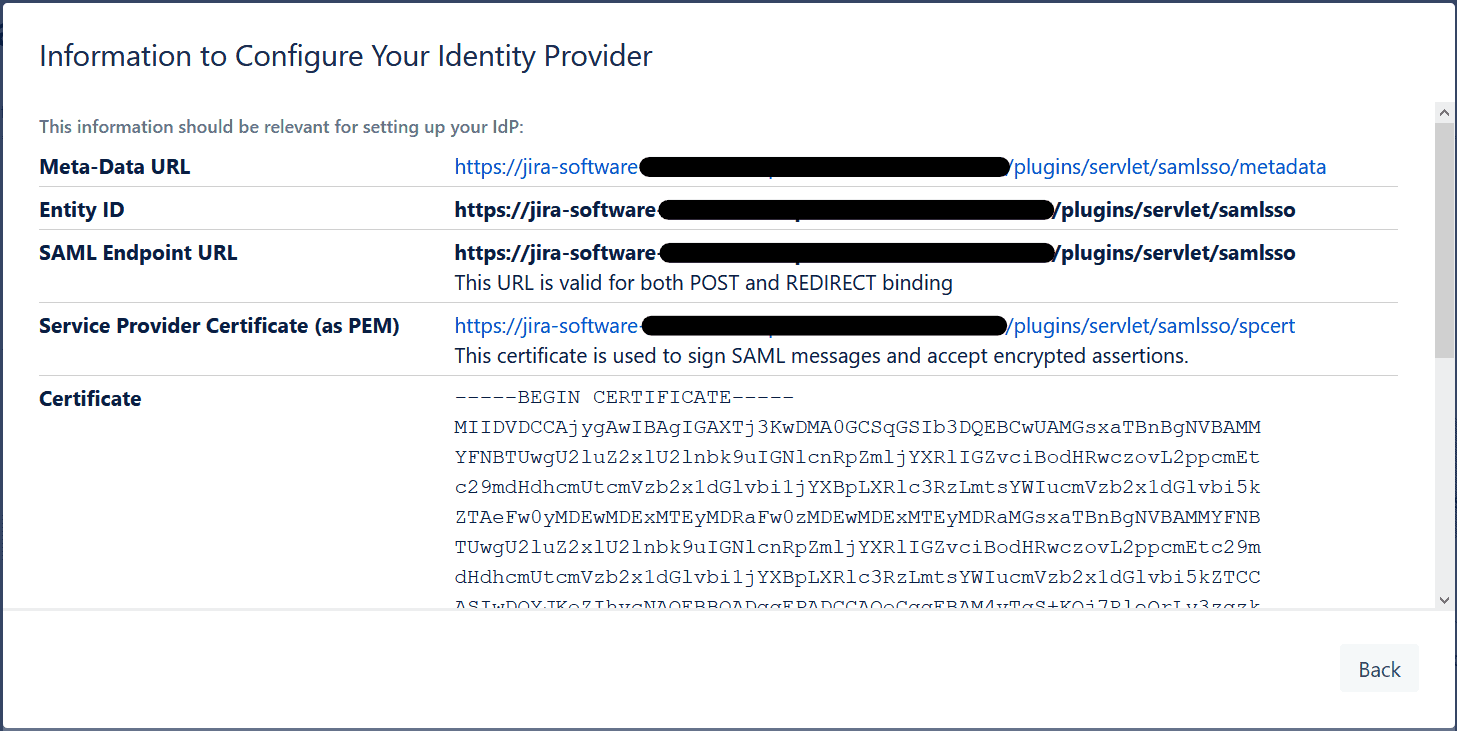Click the SAML Endpoint URL value
Image resolution: width=1457 pixels, height=731 pixels.
[x=875, y=252]
